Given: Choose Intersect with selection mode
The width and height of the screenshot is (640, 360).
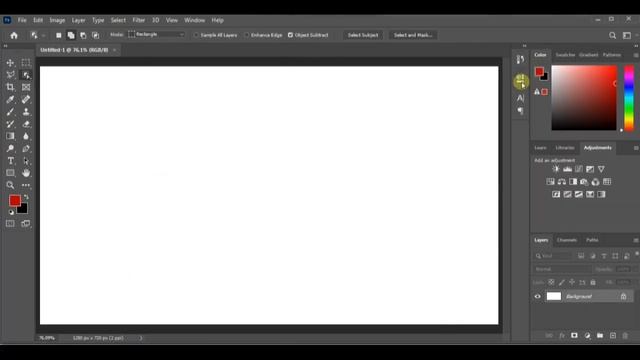Looking at the screenshot, I should point(96,36).
